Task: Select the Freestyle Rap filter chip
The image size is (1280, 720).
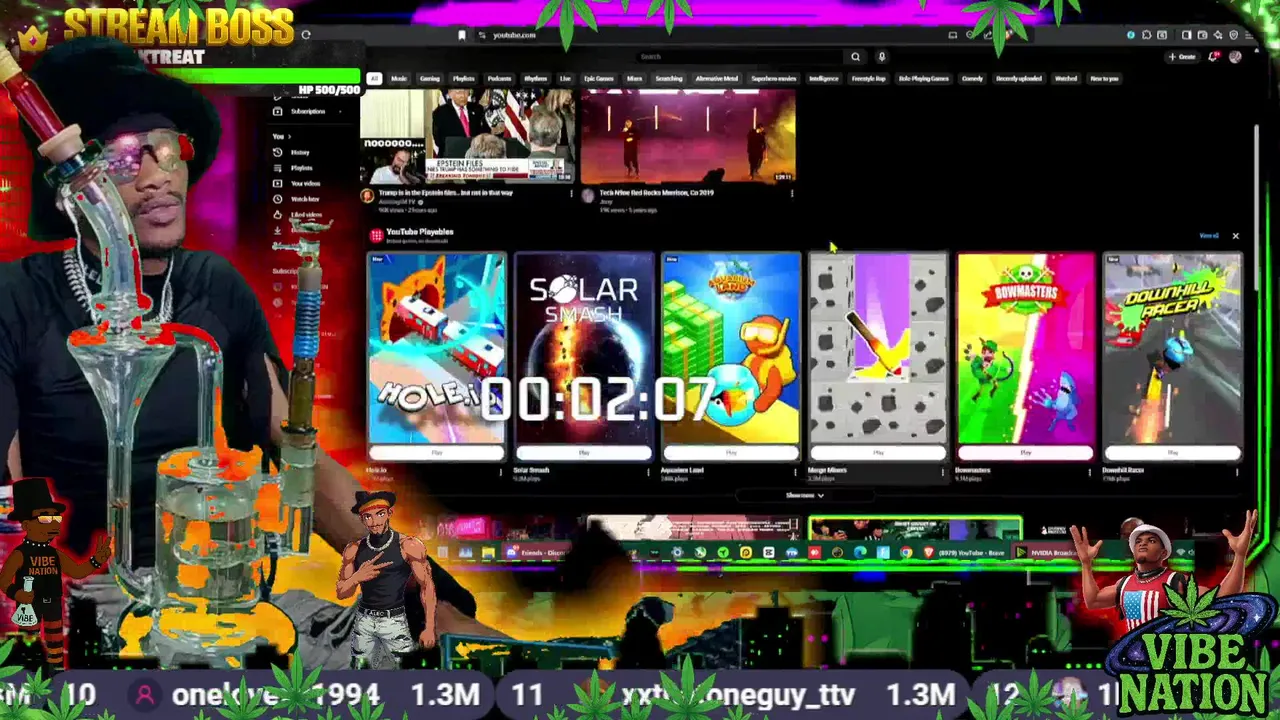Action: [868, 78]
